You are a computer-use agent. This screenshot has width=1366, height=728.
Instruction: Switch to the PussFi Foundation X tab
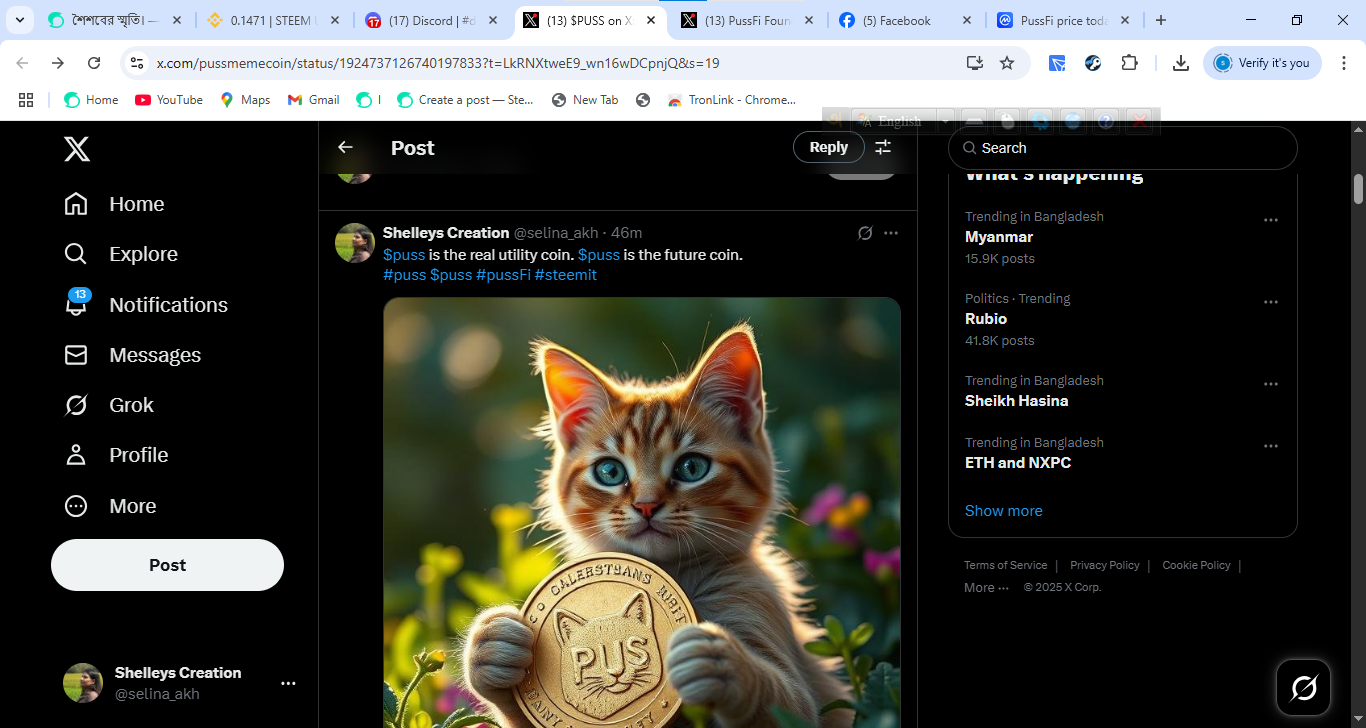pyautogui.click(x=746, y=20)
